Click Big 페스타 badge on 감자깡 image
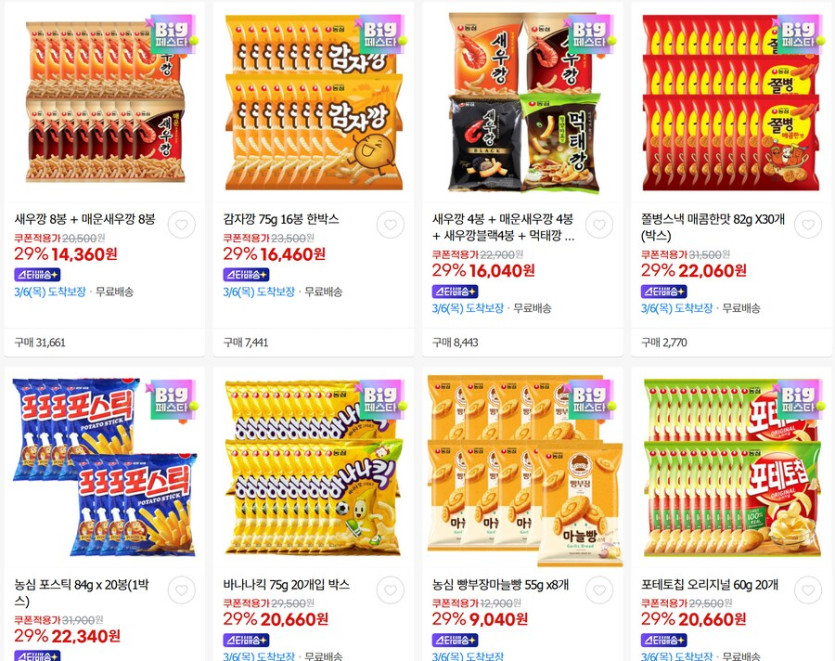 point(380,34)
